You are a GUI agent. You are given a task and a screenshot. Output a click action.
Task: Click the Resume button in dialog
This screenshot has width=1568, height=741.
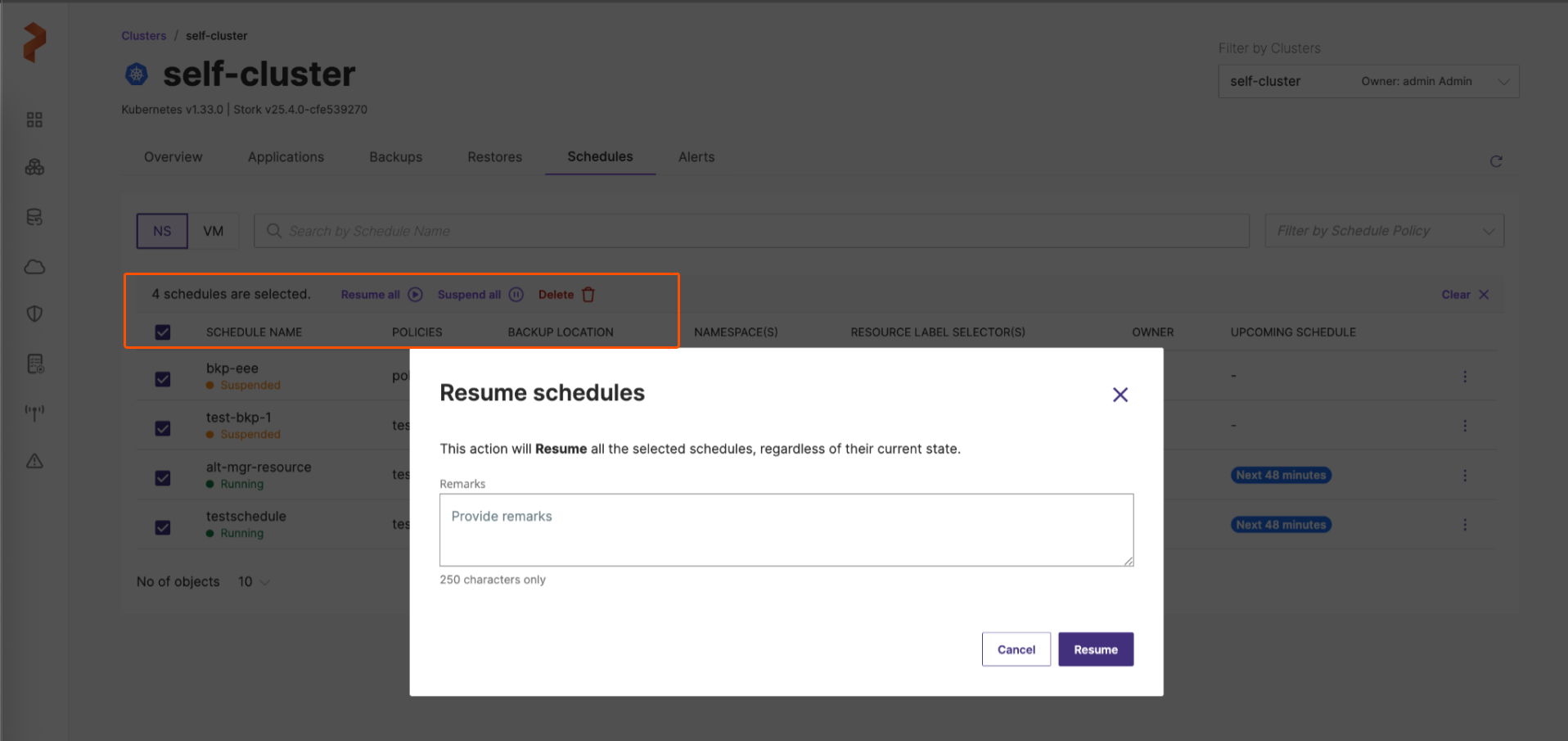click(x=1095, y=649)
